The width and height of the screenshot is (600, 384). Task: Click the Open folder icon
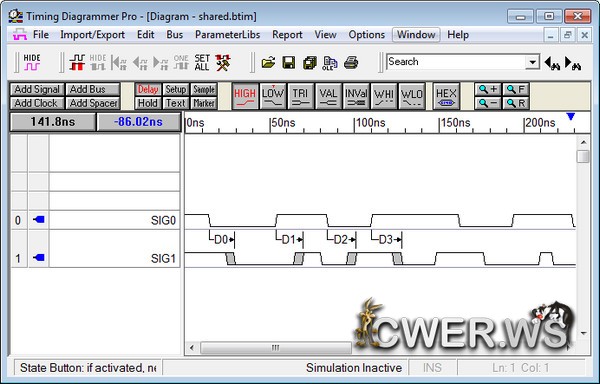tap(268, 62)
